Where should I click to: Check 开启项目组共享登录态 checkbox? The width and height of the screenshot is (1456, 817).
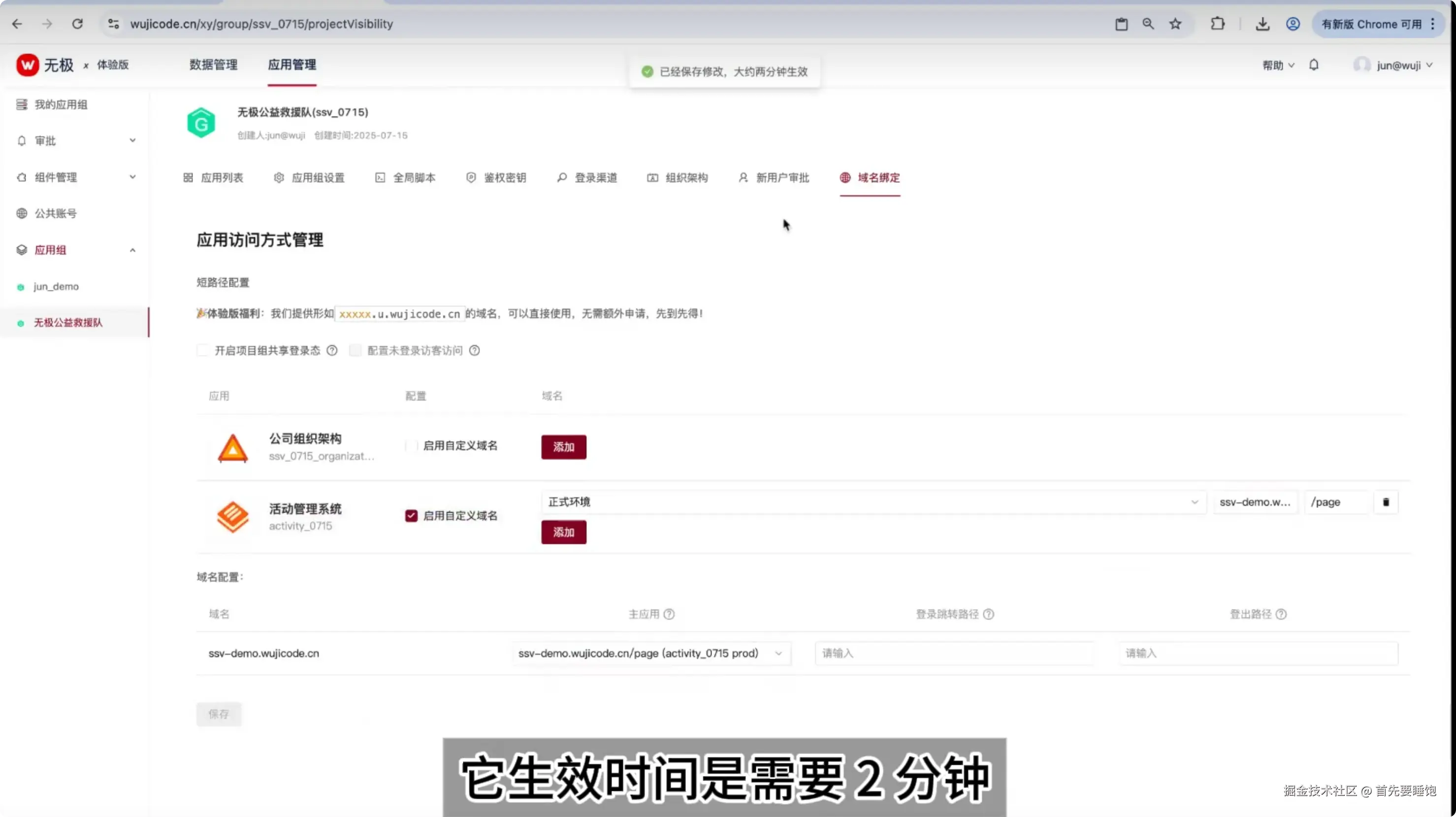tap(203, 351)
